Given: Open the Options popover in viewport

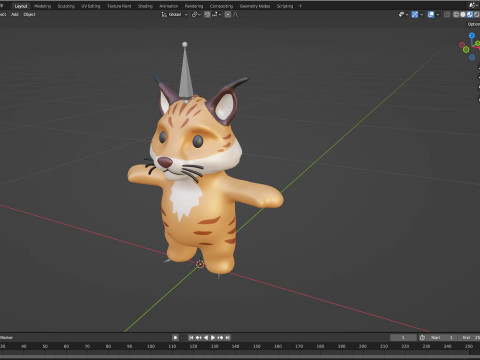Looking at the screenshot, I should 473,24.
